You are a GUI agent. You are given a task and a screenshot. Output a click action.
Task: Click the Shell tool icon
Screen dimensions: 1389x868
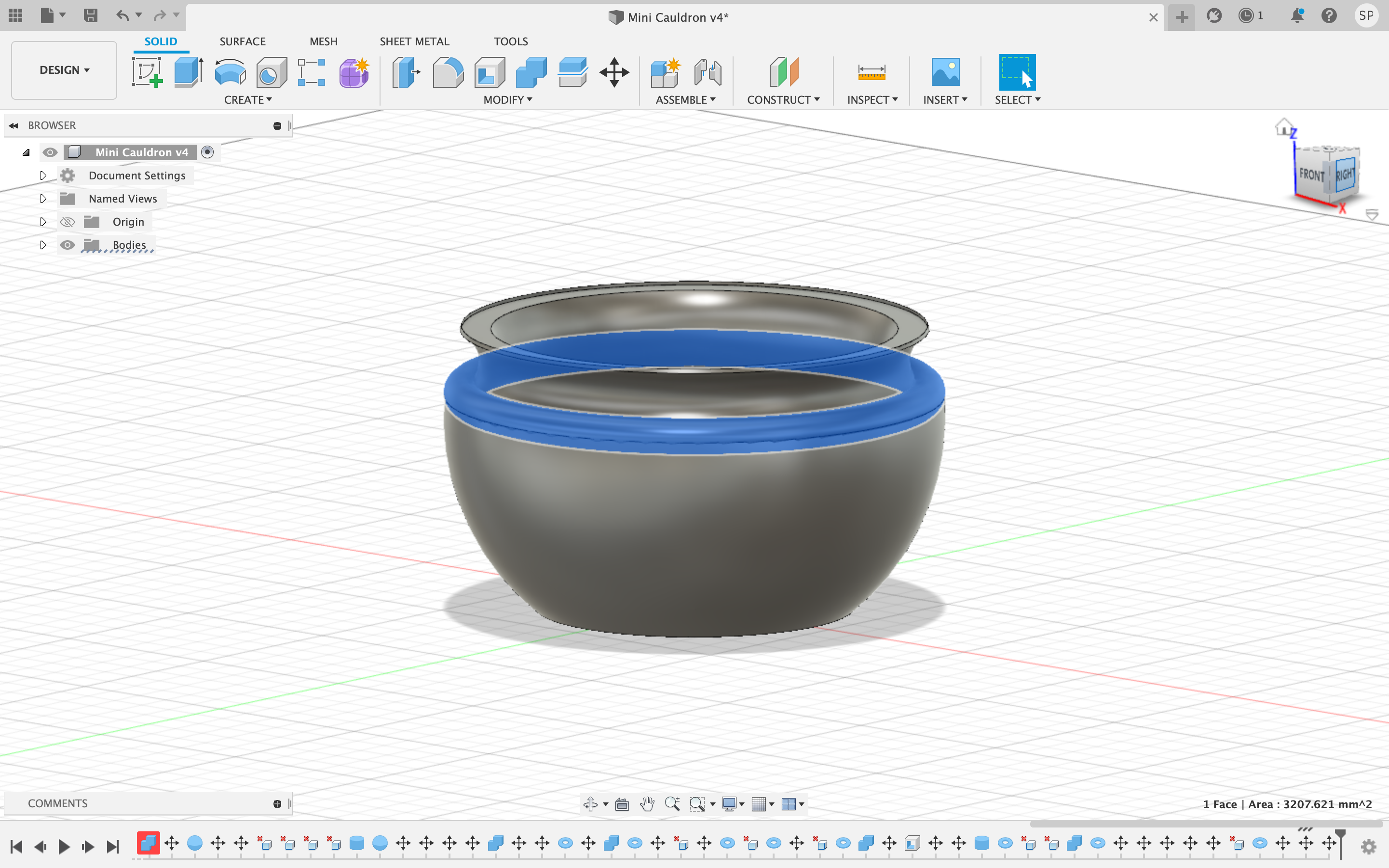[x=490, y=72]
